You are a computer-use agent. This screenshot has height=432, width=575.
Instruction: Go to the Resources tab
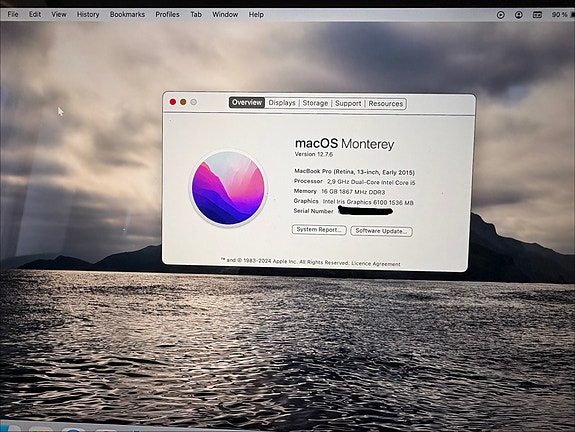click(x=386, y=104)
